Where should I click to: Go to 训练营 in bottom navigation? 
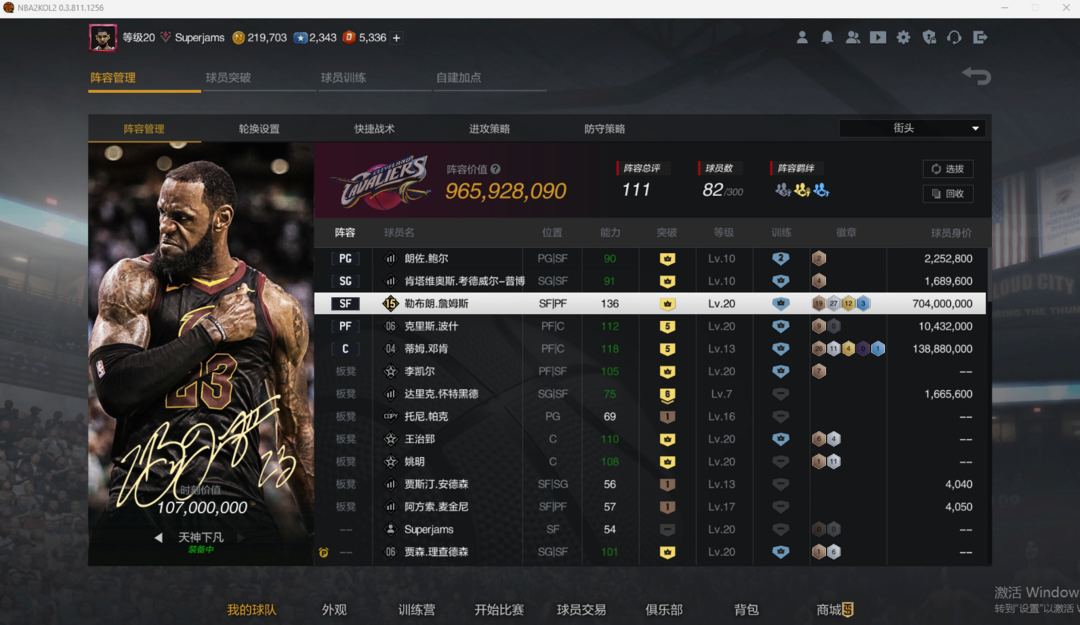pyautogui.click(x=417, y=610)
